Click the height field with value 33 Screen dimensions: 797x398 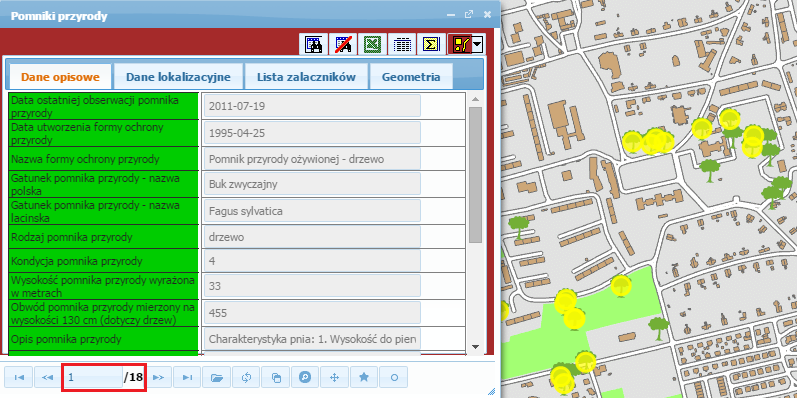(x=312, y=286)
